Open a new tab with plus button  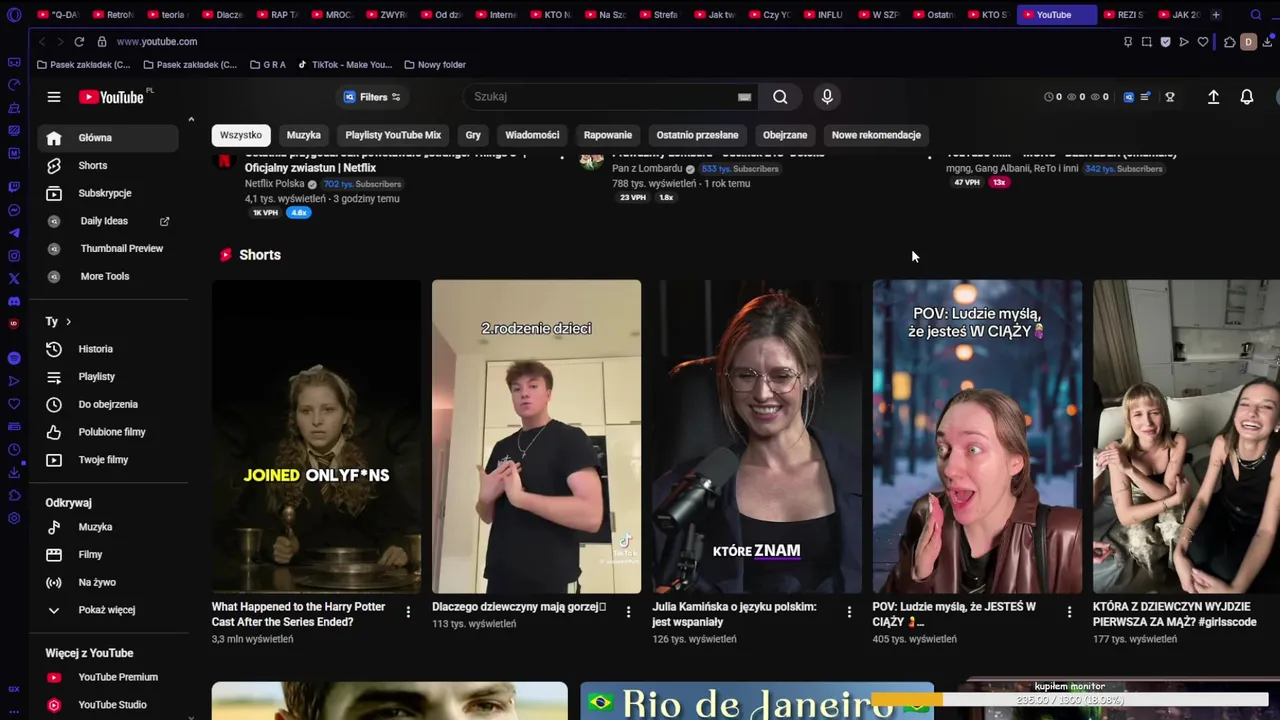click(1216, 15)
